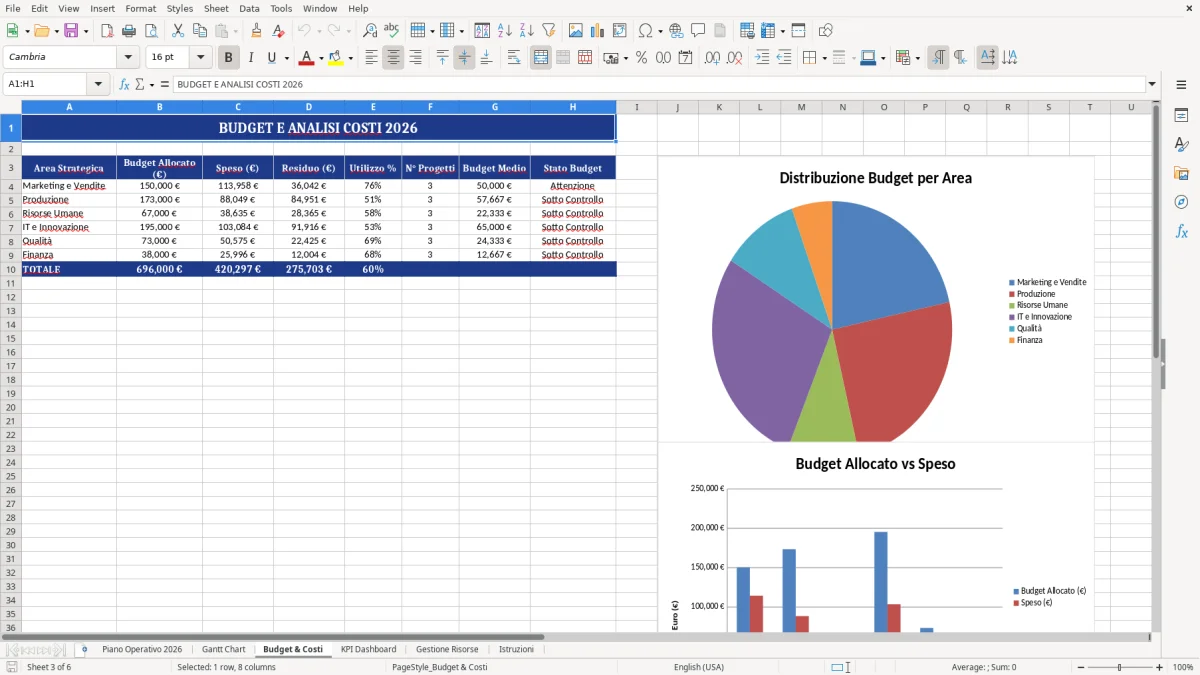Open font color dropdown arrow
Image resolution: width=1200 pixels, height=675 pixels.
click(x=321, y=58)
